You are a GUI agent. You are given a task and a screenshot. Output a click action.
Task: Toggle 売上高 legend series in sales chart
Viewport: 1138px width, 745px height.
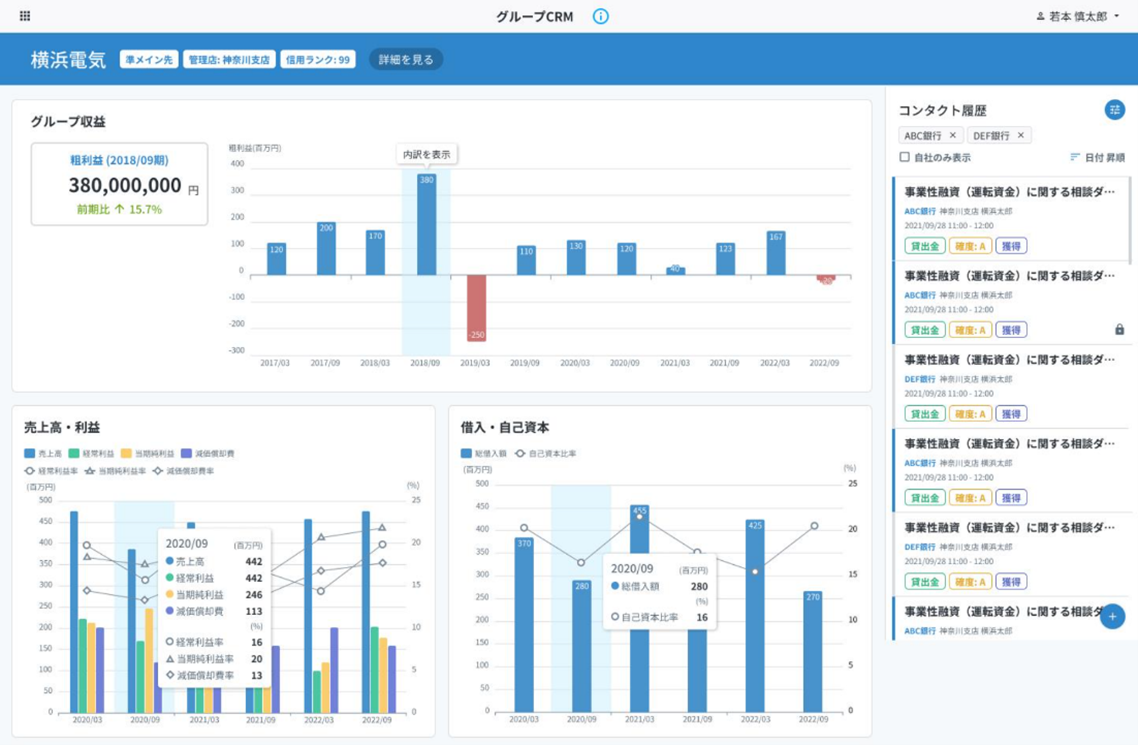pyautogui.click(x=43, y=453)
